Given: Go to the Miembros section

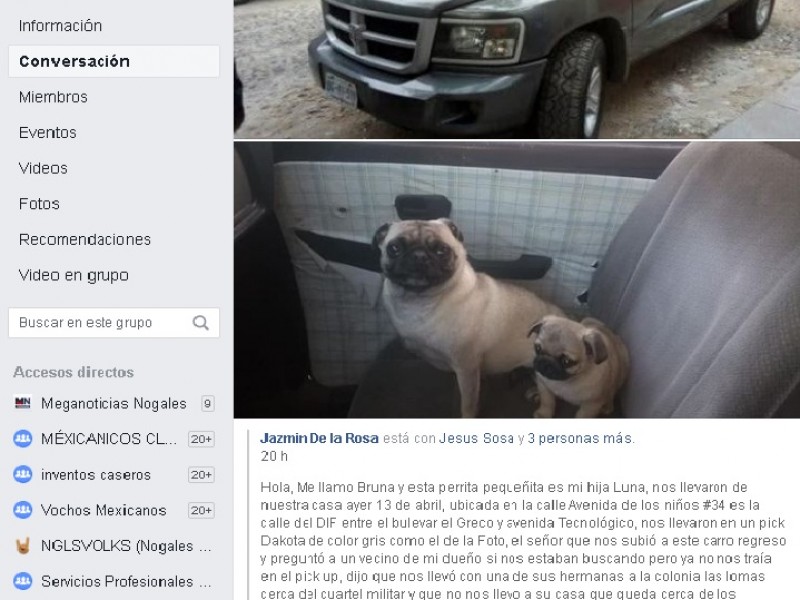Looking at the screenshot, I should [53, 97].
